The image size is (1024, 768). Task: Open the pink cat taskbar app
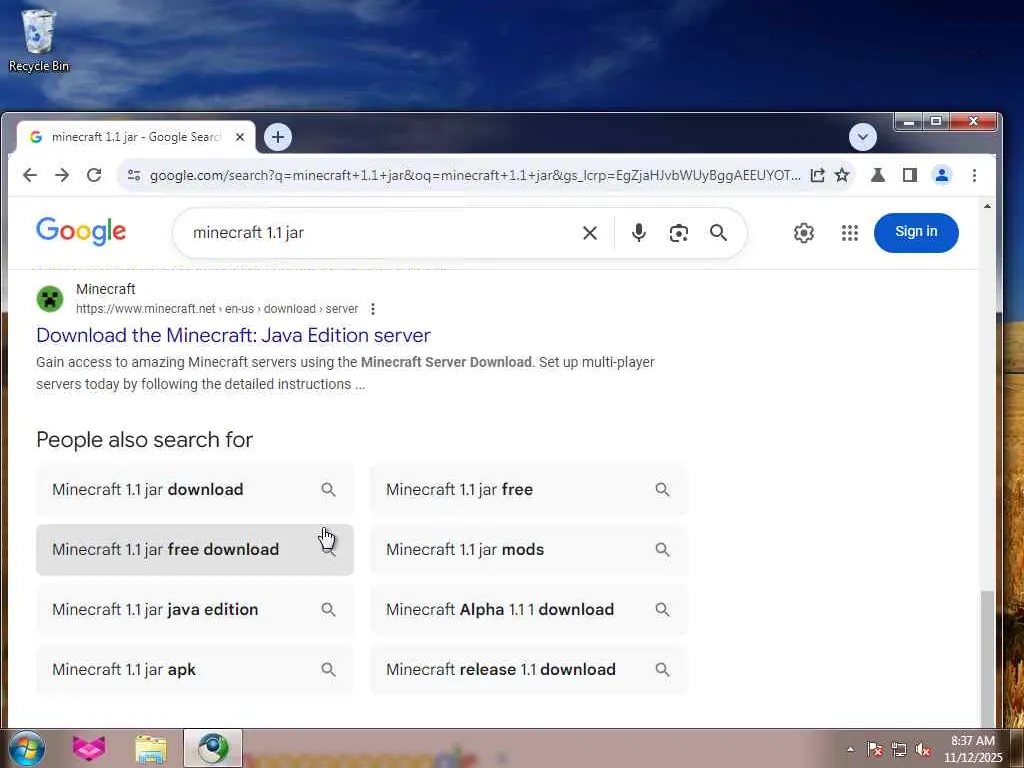89,748
